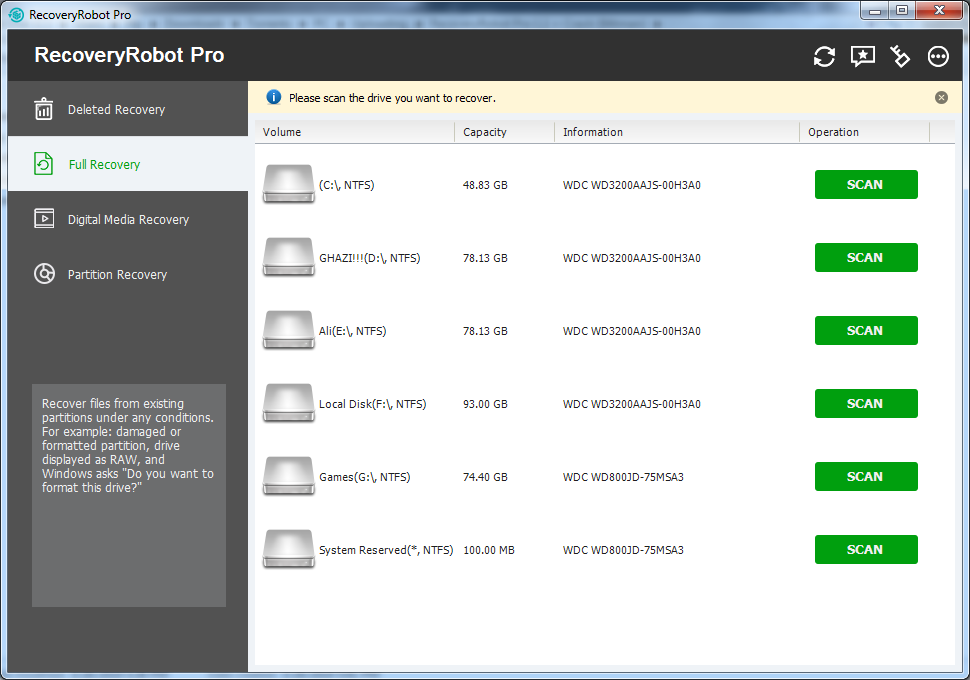The width and height of the screenshot is (970, 680).
Task: Click the "(C:\, NTFS)" volume label
Action: click(x=346, y=185)
